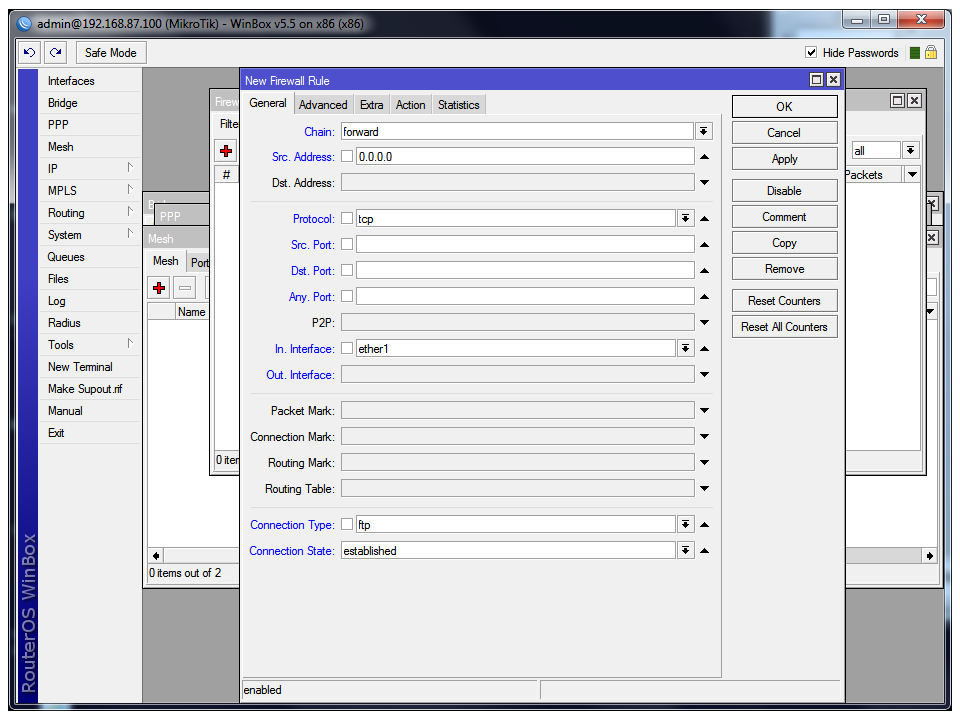Click the padlock icon at top right
Screen dimensions: 960x720
pyautogui.click(x=931, y=53)
